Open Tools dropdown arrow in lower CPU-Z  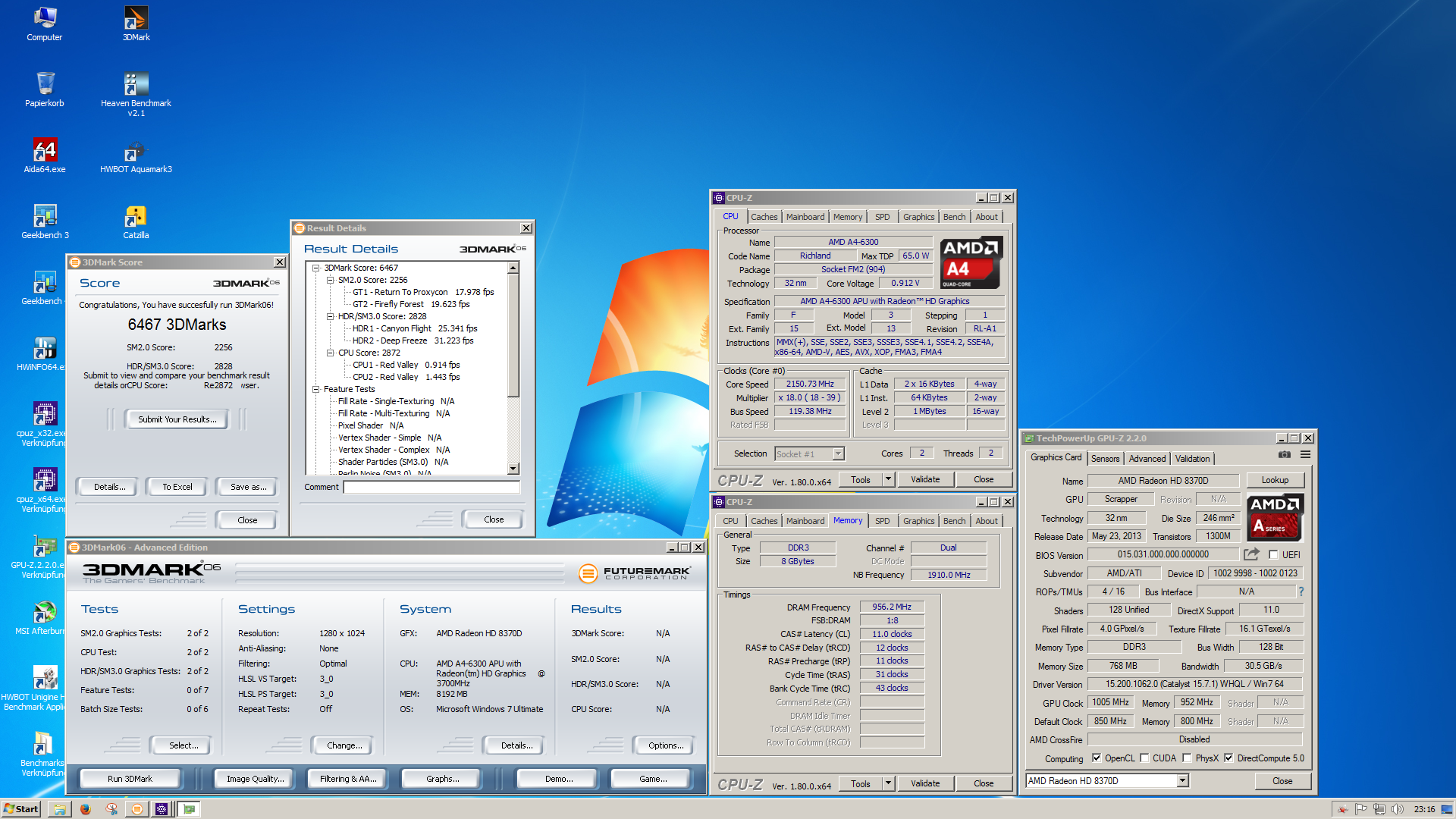click(888, 783)
